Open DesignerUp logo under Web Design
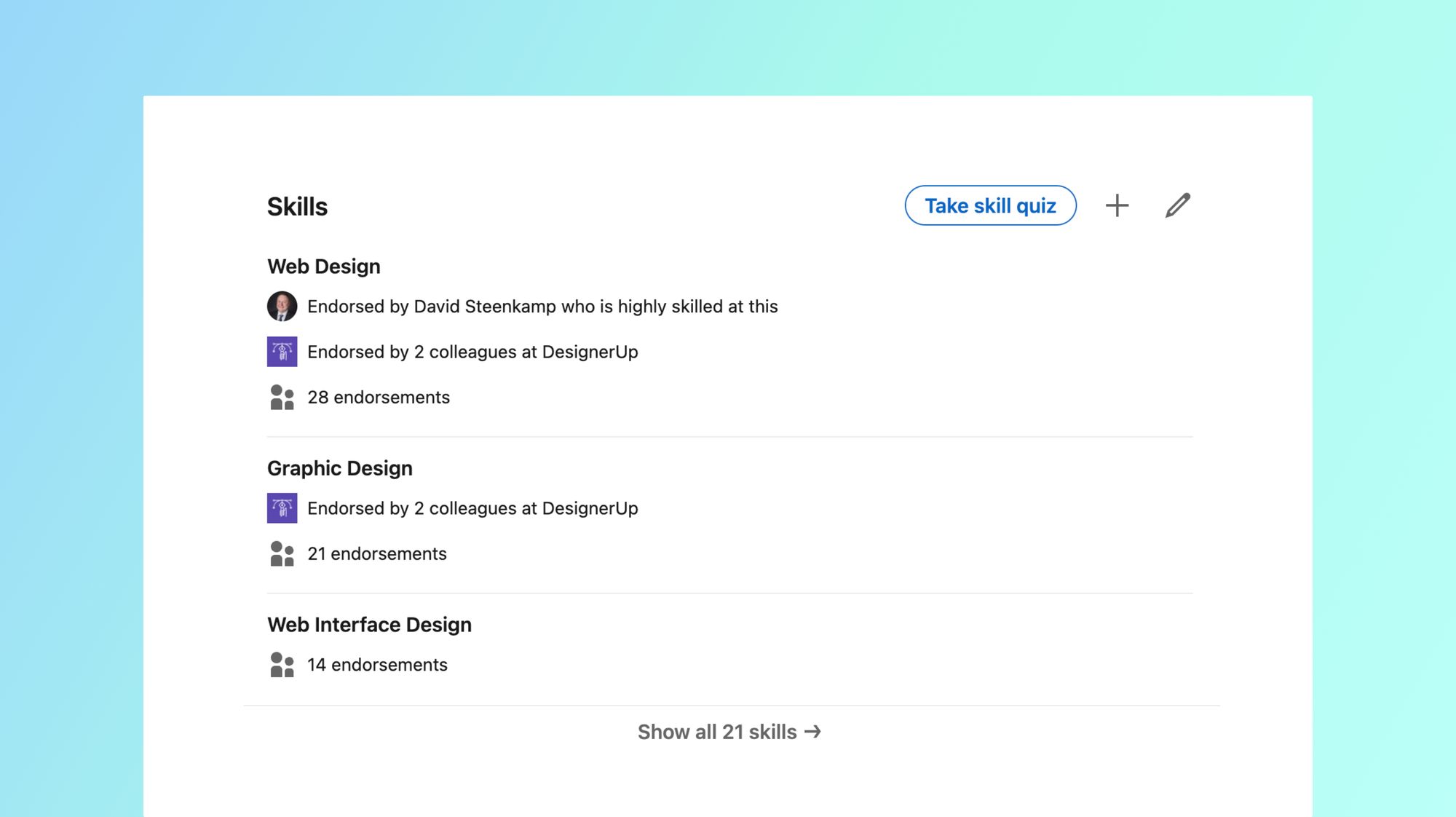This screenshot has width=1456, height=817. coord(282,352)
